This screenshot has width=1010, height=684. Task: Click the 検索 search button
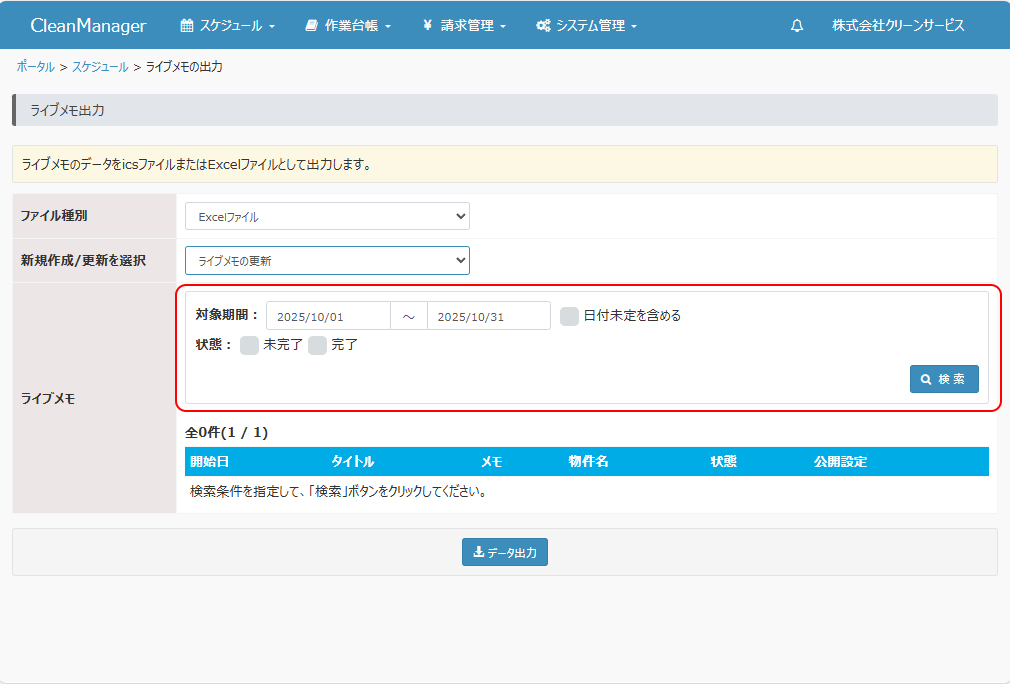click(x=943, y=379)
